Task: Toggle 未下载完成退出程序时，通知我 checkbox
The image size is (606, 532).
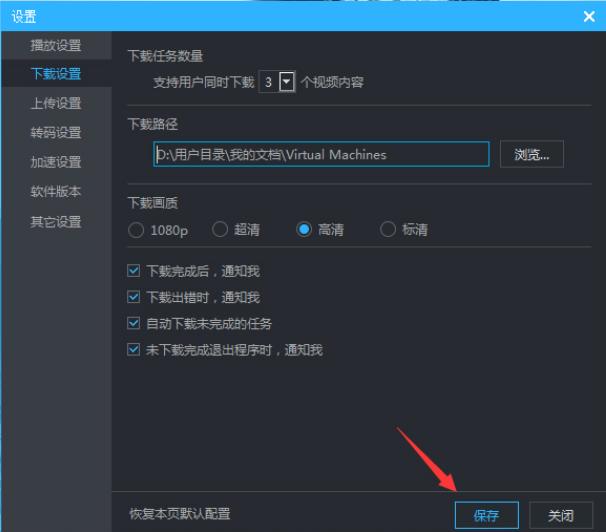Action: (134, 350)
